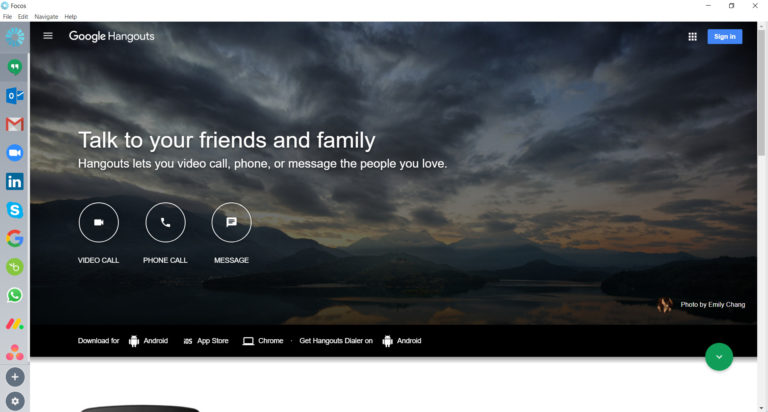
Task: Click the VIDEO CALL label
Action: coord(98,260)
